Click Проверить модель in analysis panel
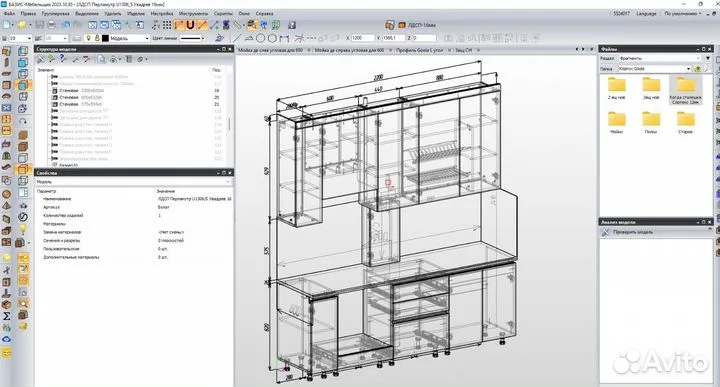This screenshot has height=387, width=720. 633,232
